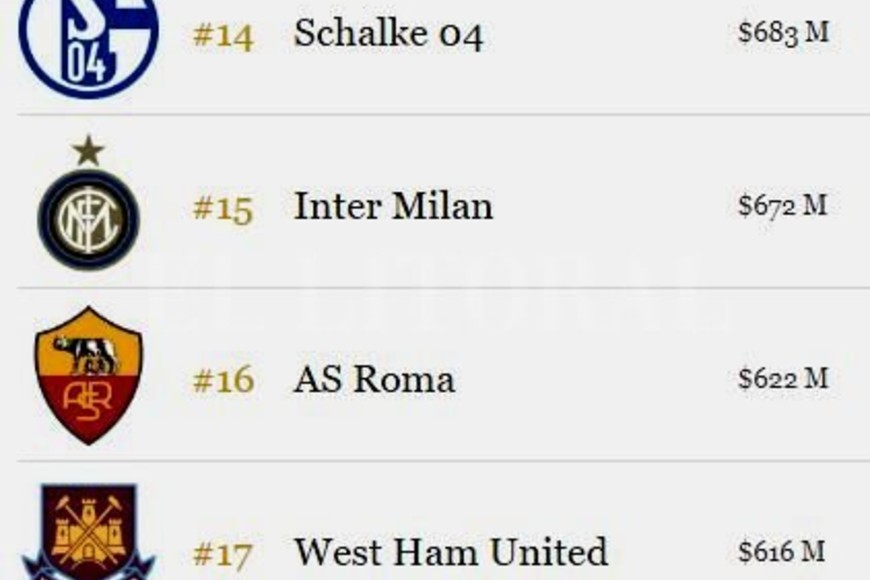
Task: Select the #16 rank number
Action: tap(223, 380)
